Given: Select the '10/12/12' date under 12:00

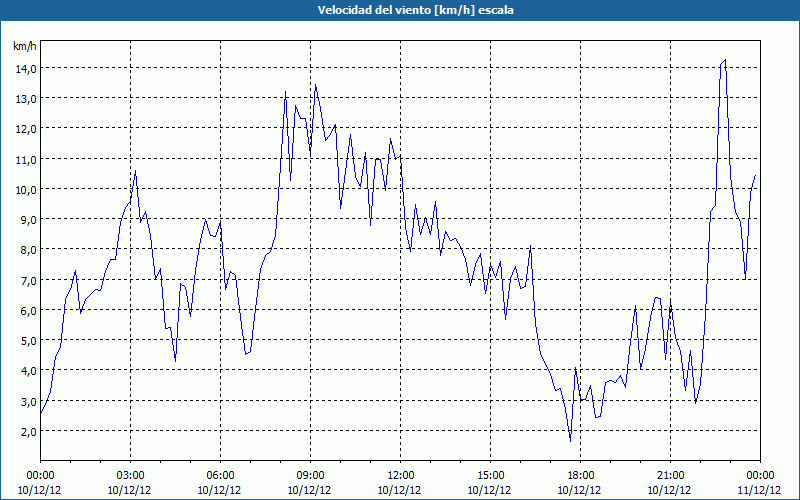Looking at the screenshot, I should pos(400,490).
